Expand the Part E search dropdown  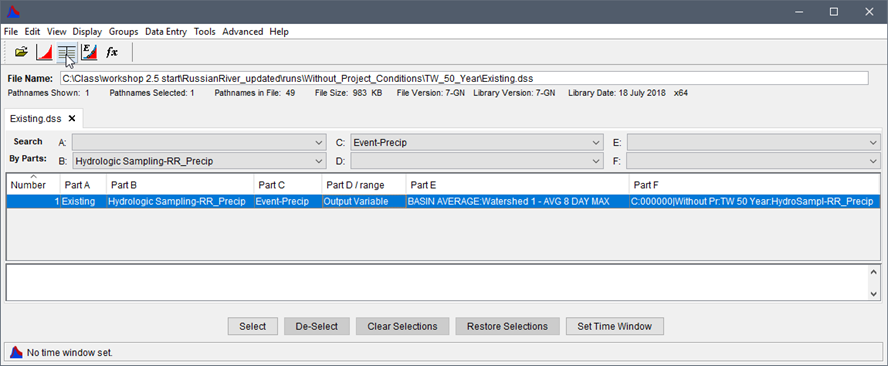coord(873,143)
